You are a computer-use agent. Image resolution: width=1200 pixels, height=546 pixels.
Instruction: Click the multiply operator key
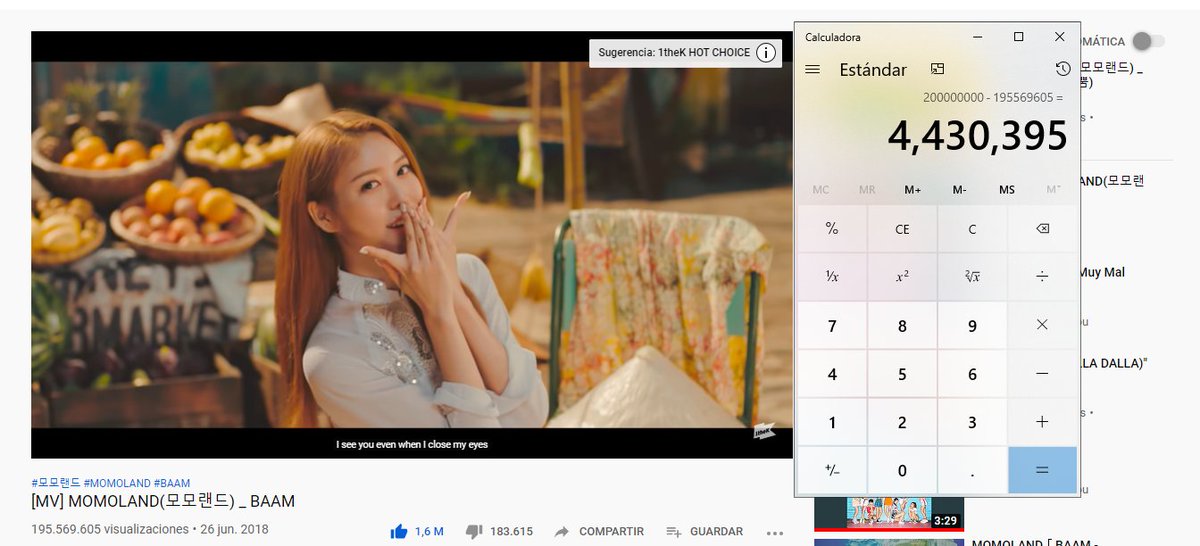1042,325
